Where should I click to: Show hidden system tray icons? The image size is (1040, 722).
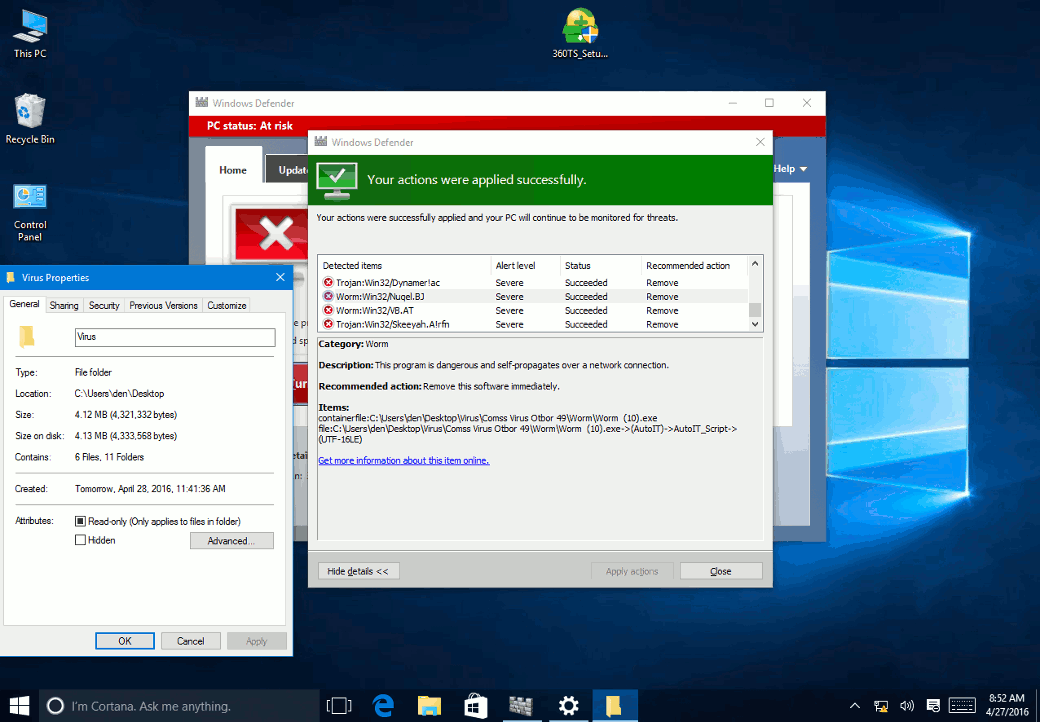pos(855,706)
